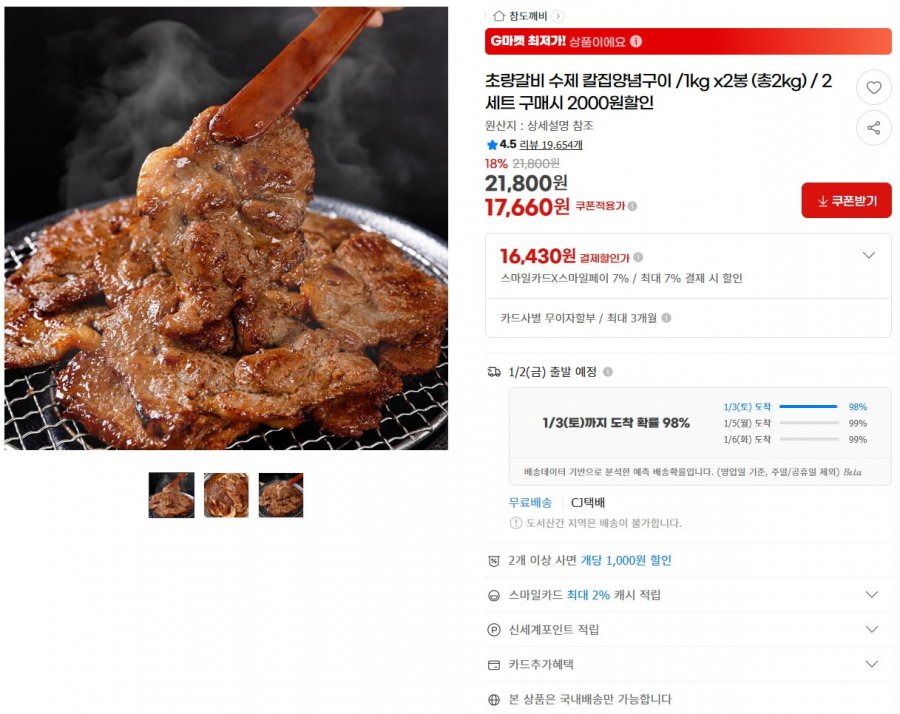Select the first product thumbnail
Image resolution: width=900 pixels, height=714 pixels.
click(x=171, y=495)
